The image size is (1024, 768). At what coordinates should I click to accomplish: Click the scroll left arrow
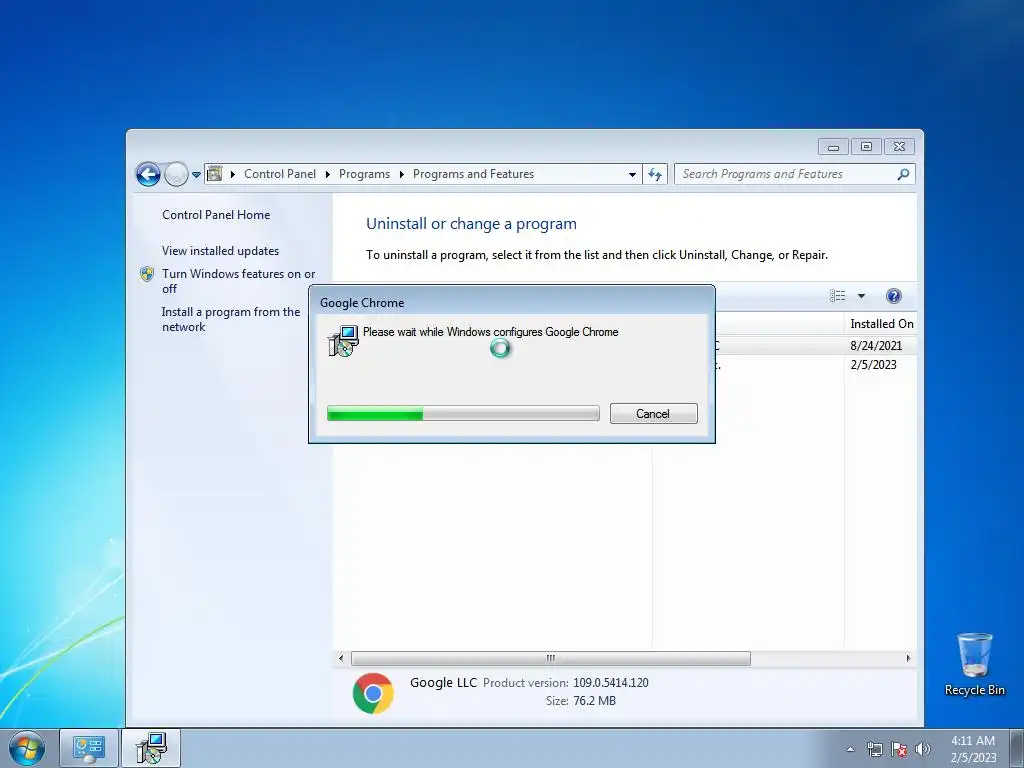click(x=341, y=658)
